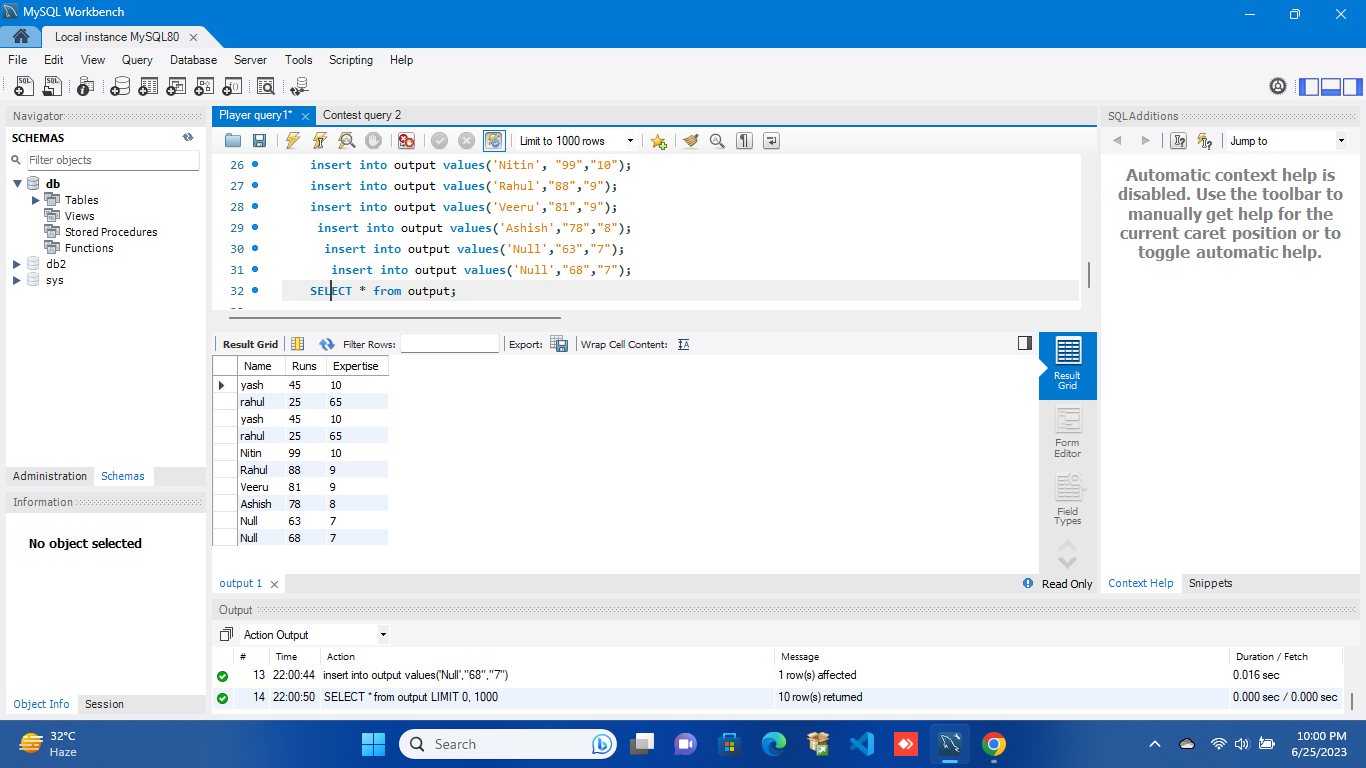Switch to the Contest query 2 tab
Screen dimensions: 1366x768
pos(362,115)
